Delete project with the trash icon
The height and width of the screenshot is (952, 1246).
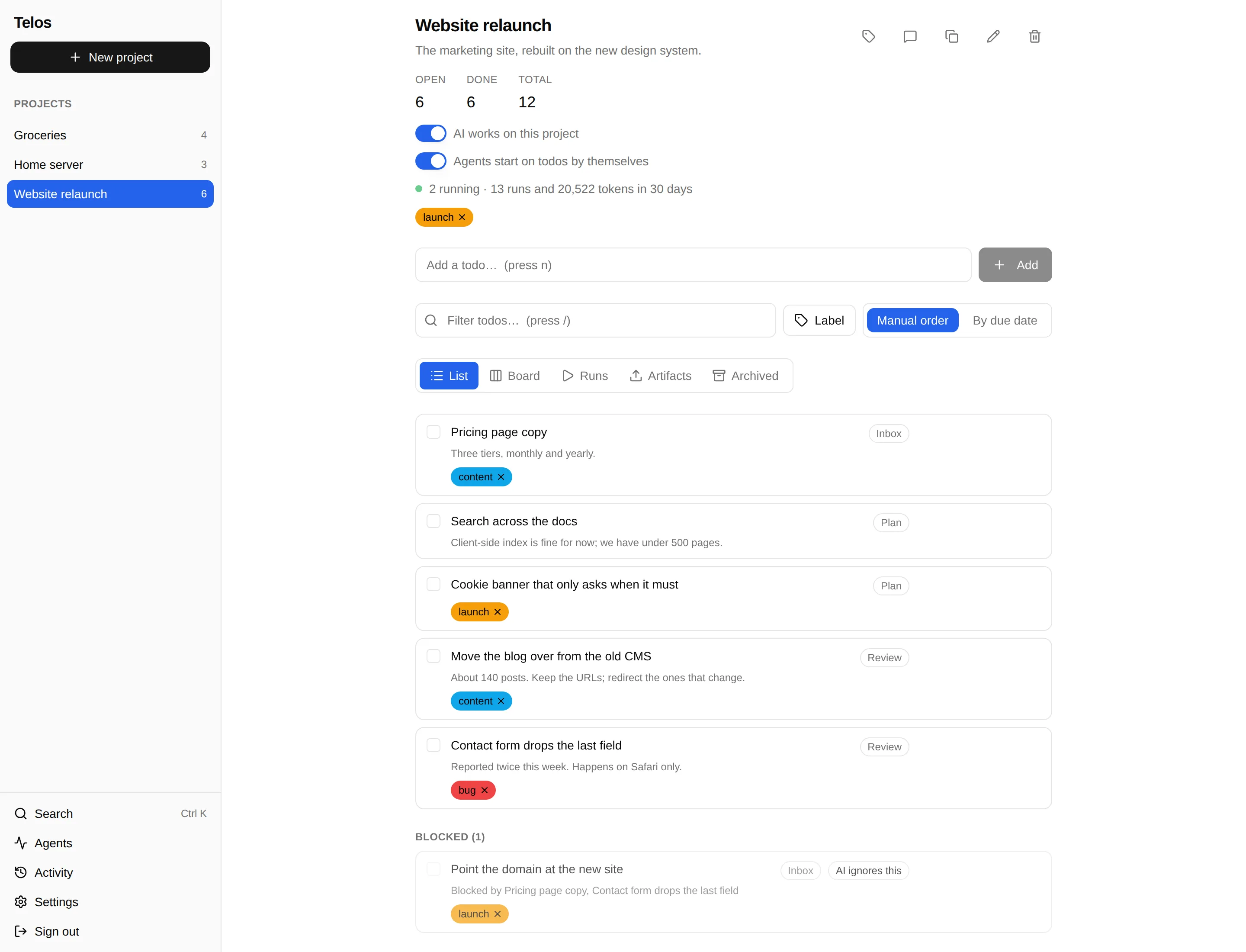click(1034, 36)
